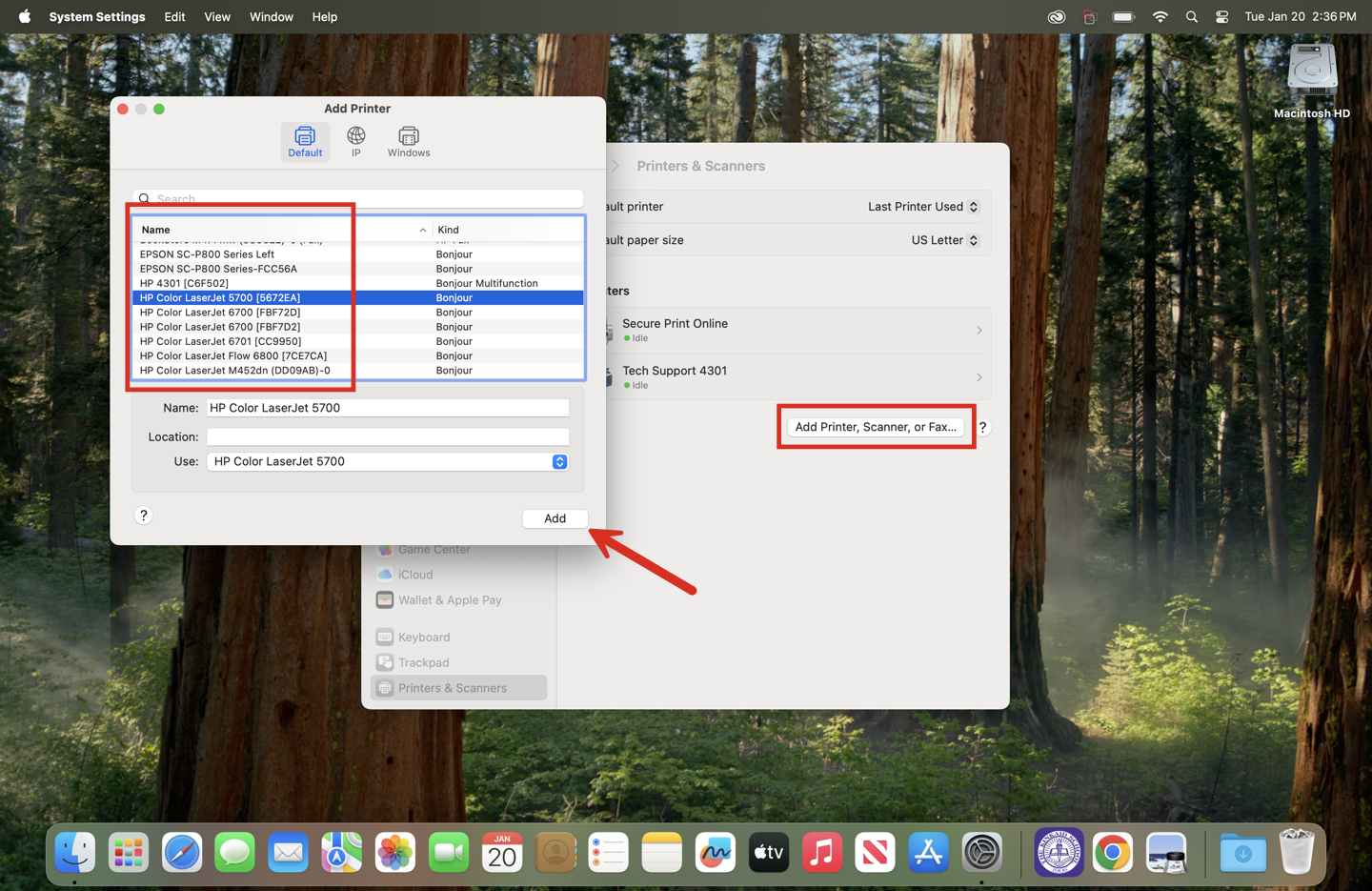Open the Edit menu

click(x=174, y=16)
